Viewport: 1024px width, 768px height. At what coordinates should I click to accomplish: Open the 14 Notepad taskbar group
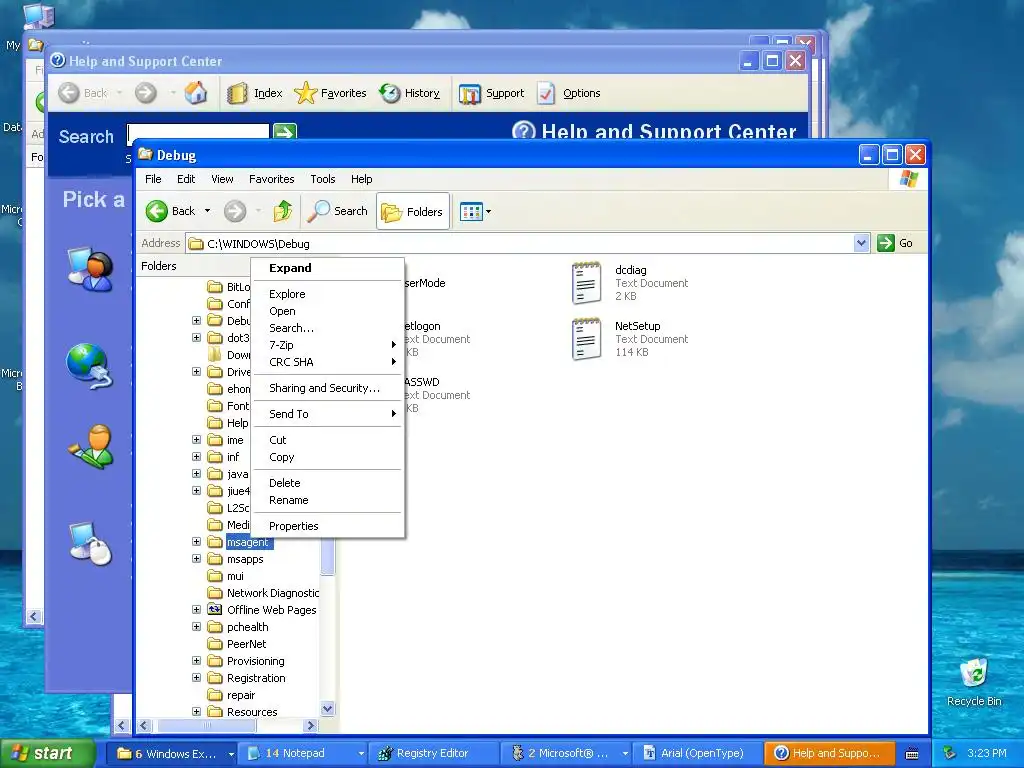pos(302,754)
